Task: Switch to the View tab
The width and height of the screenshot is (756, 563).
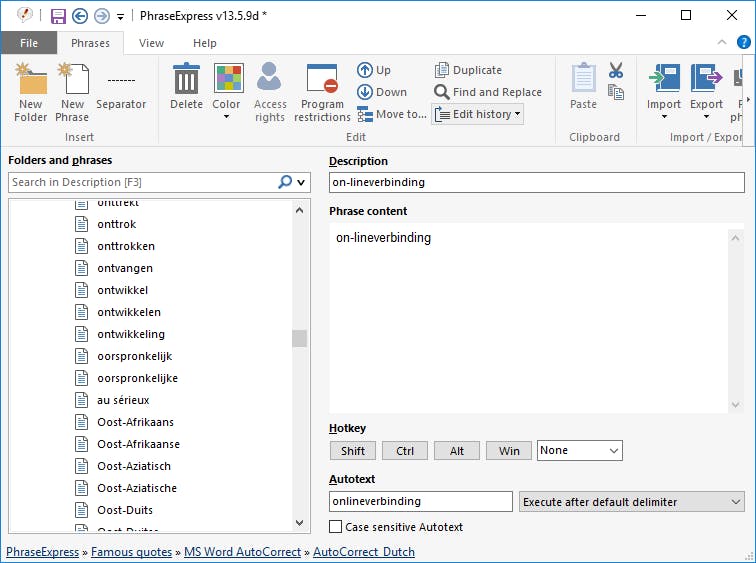Action: pyautogui.click(x=151, y=43)
